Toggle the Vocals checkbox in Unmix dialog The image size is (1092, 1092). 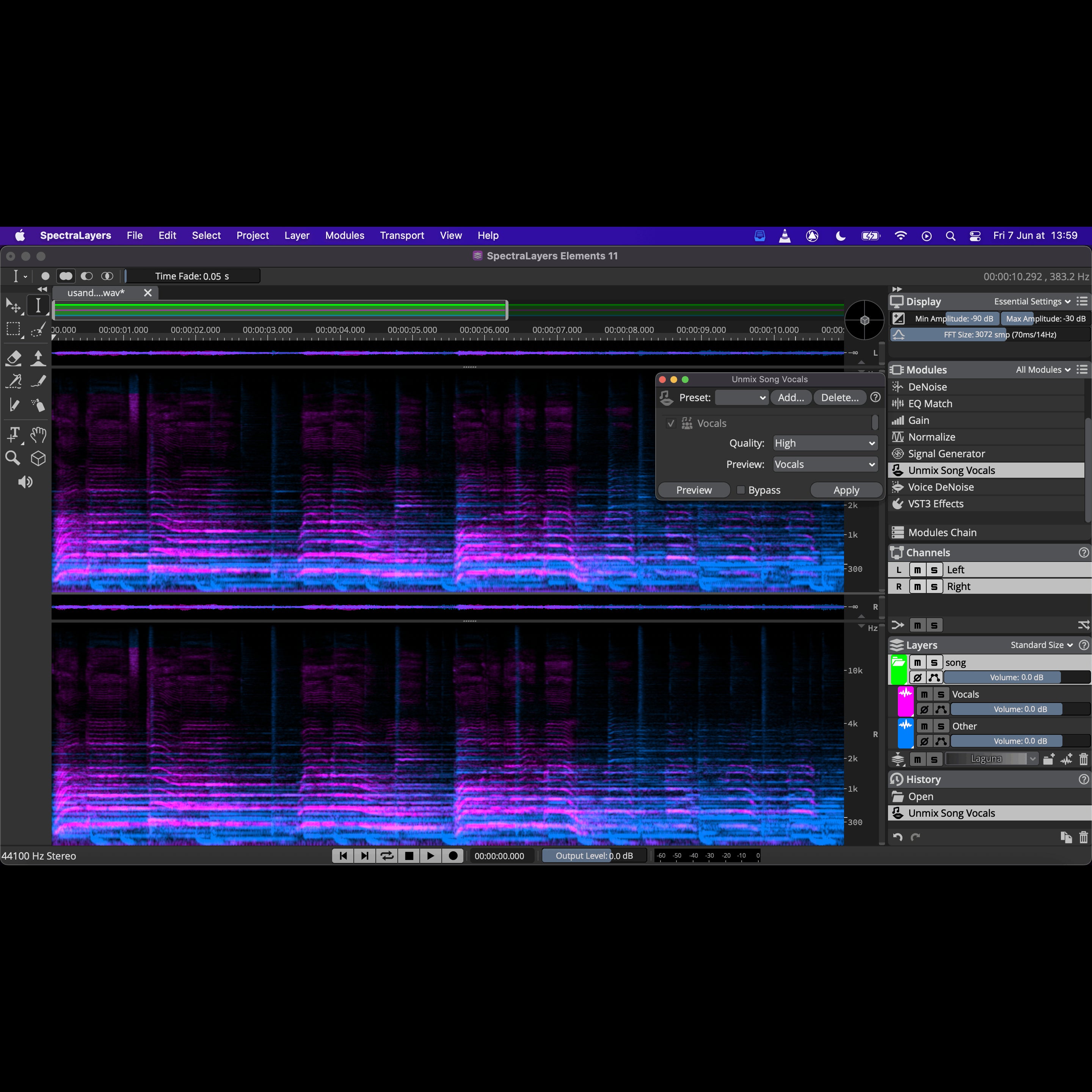pyautogui.click(x=671, y=424)
